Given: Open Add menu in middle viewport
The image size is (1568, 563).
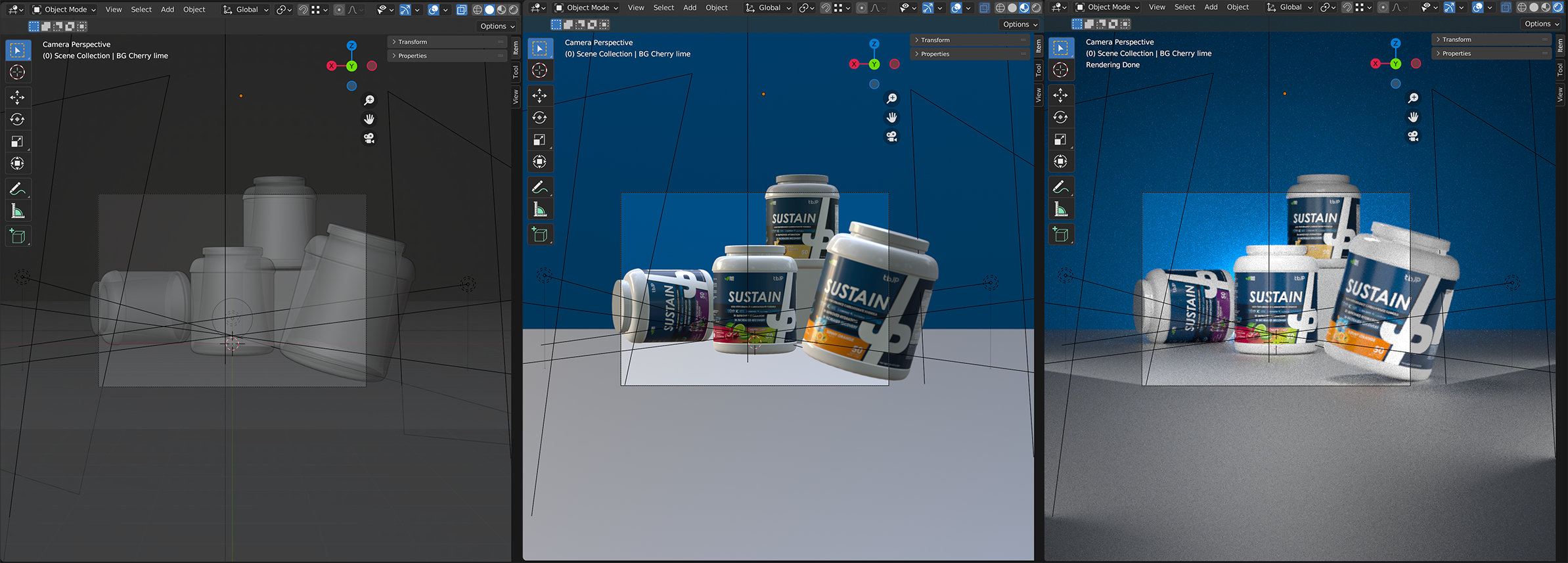Looking at the screenshot, I should tap(690, 8).
